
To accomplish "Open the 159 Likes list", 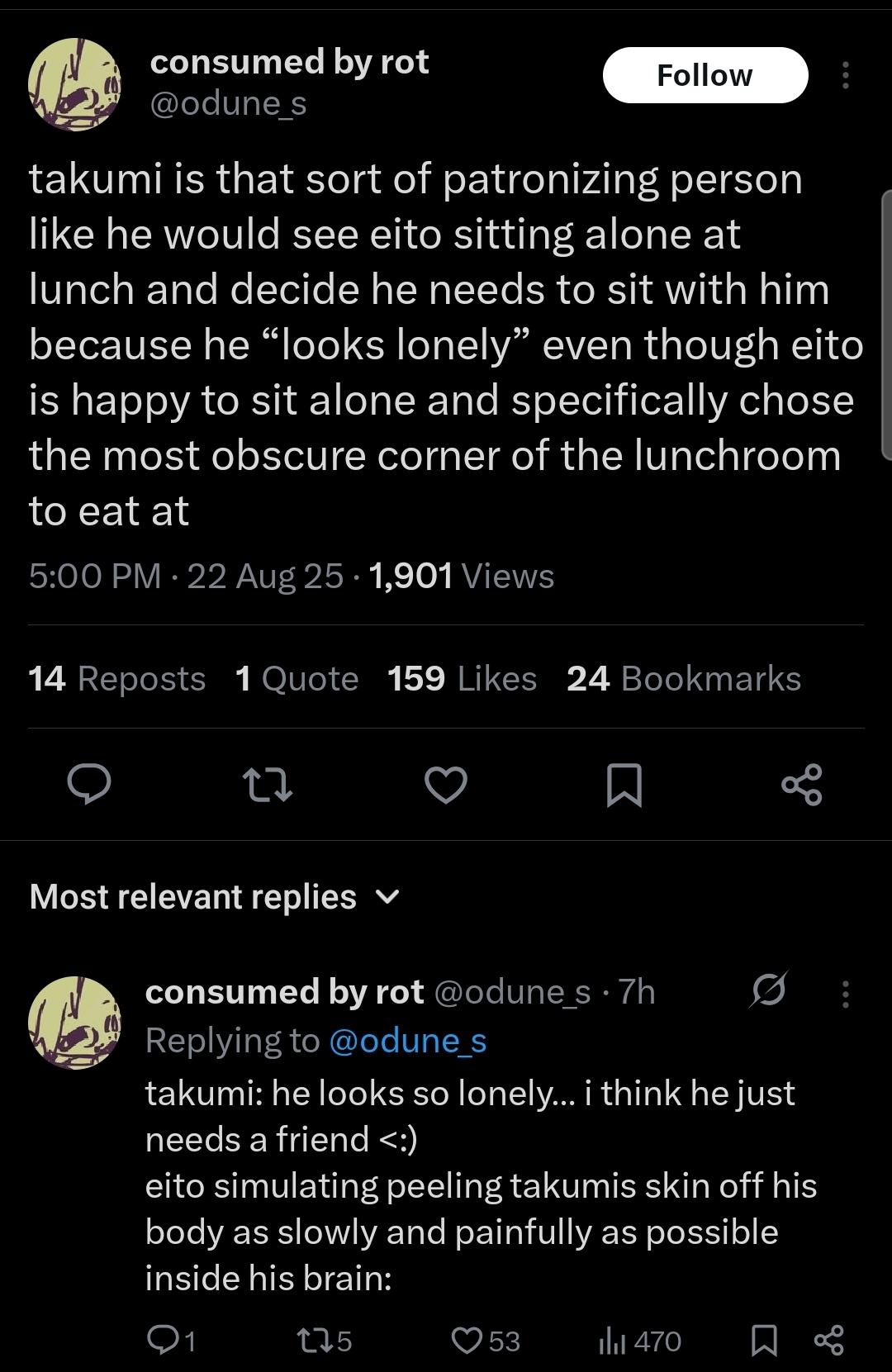I will click(x=463, y=679).
